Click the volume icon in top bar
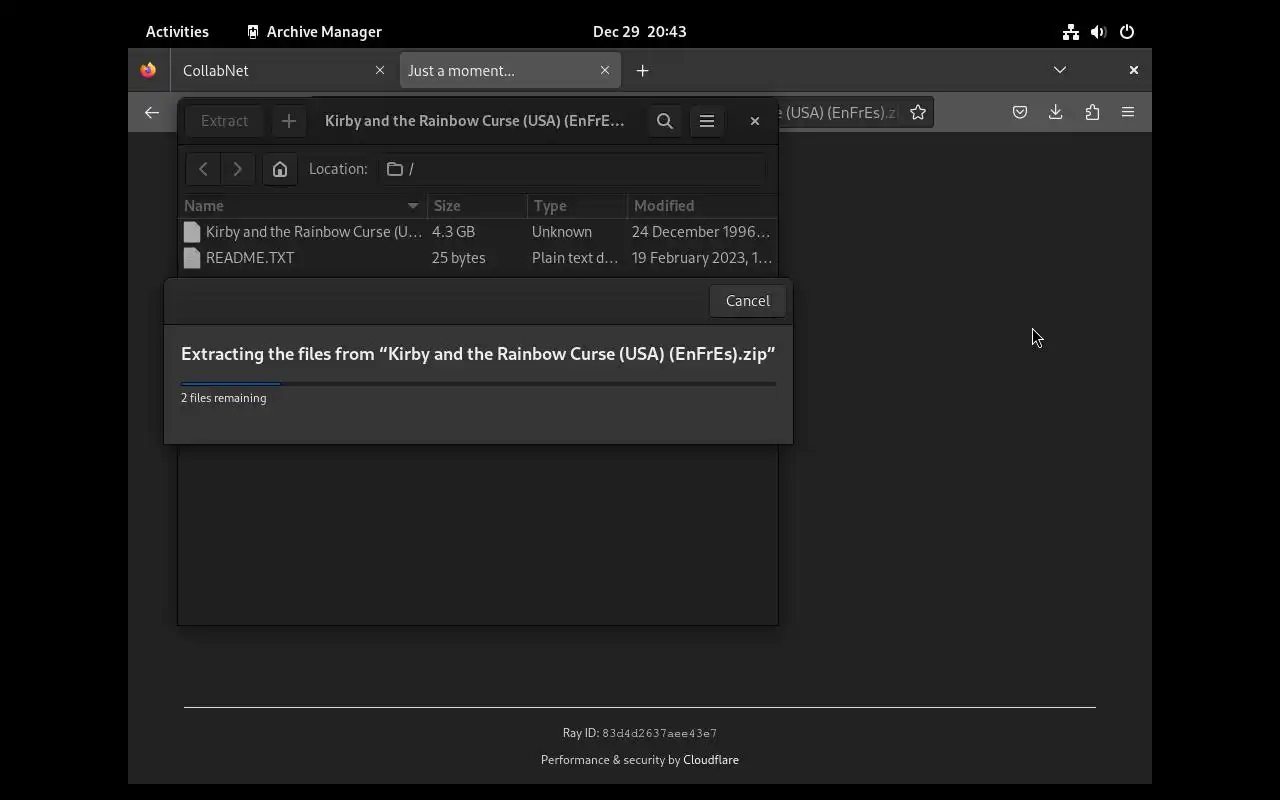 click(1099, 32)
